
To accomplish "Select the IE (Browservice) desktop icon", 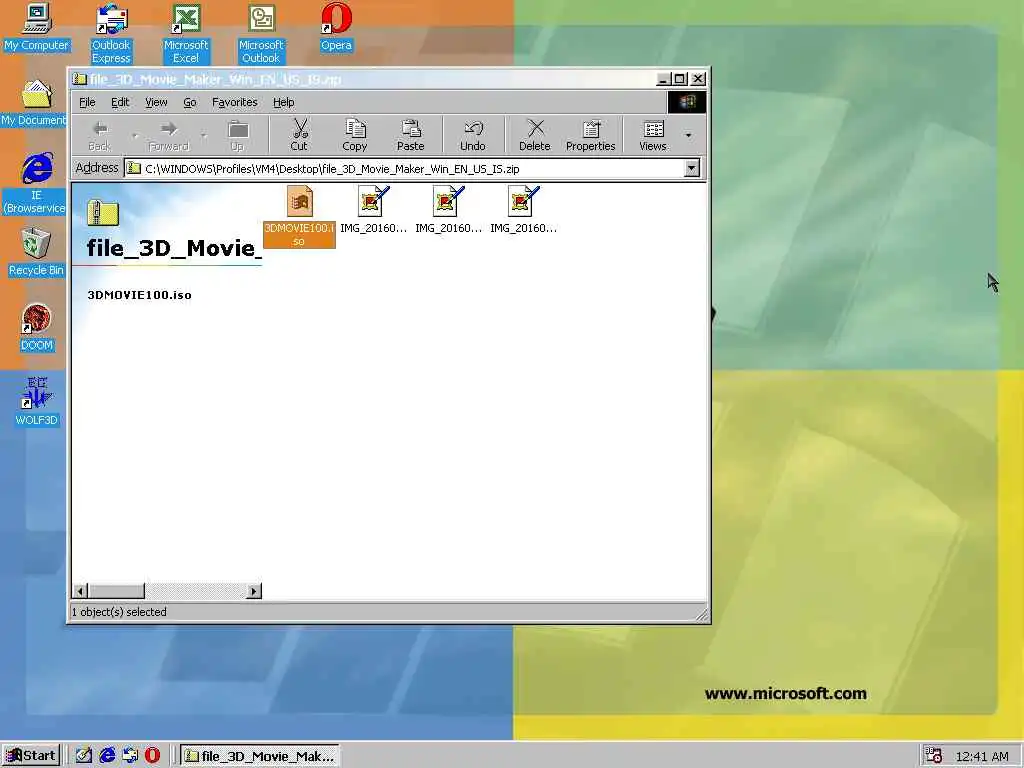I will [x=36, y=184].
